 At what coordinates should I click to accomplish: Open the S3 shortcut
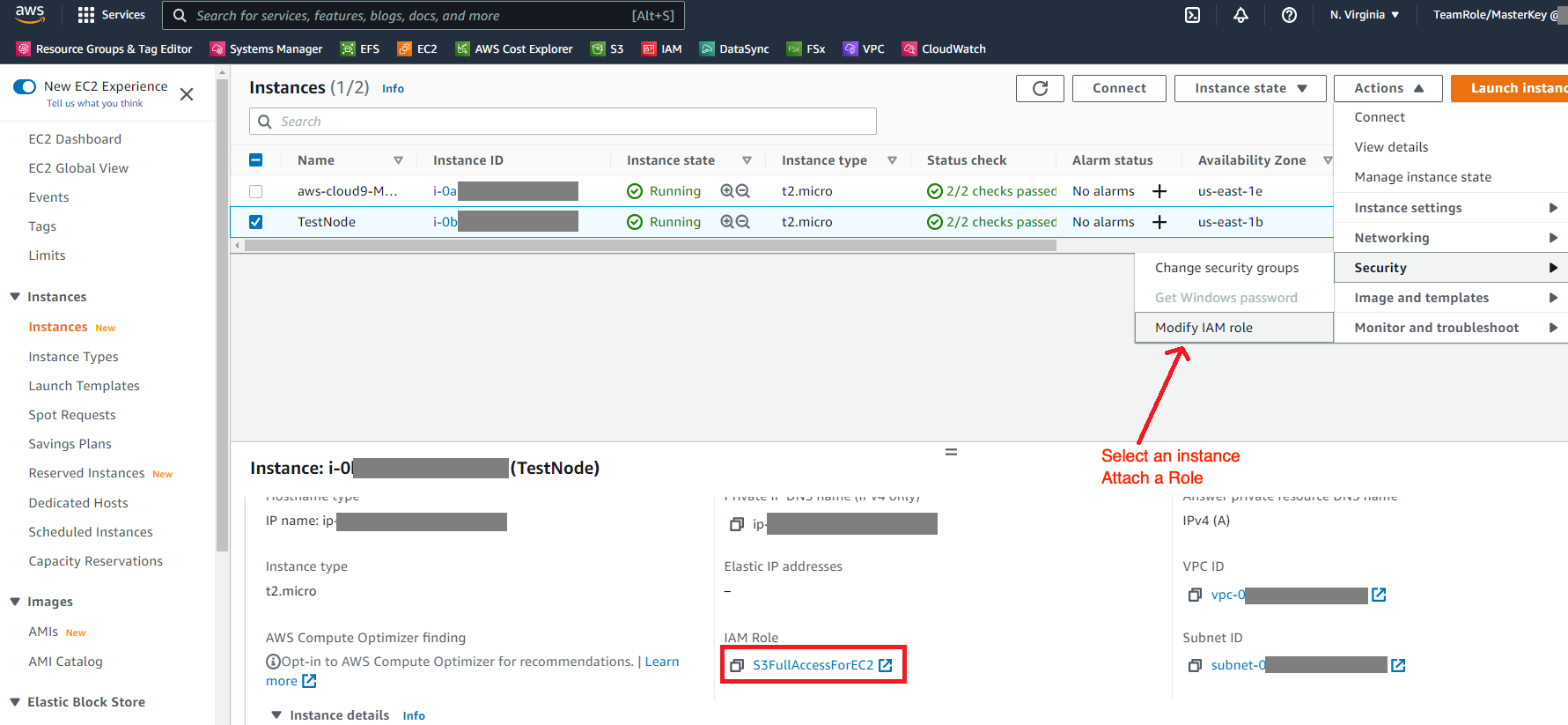point(607,49)
